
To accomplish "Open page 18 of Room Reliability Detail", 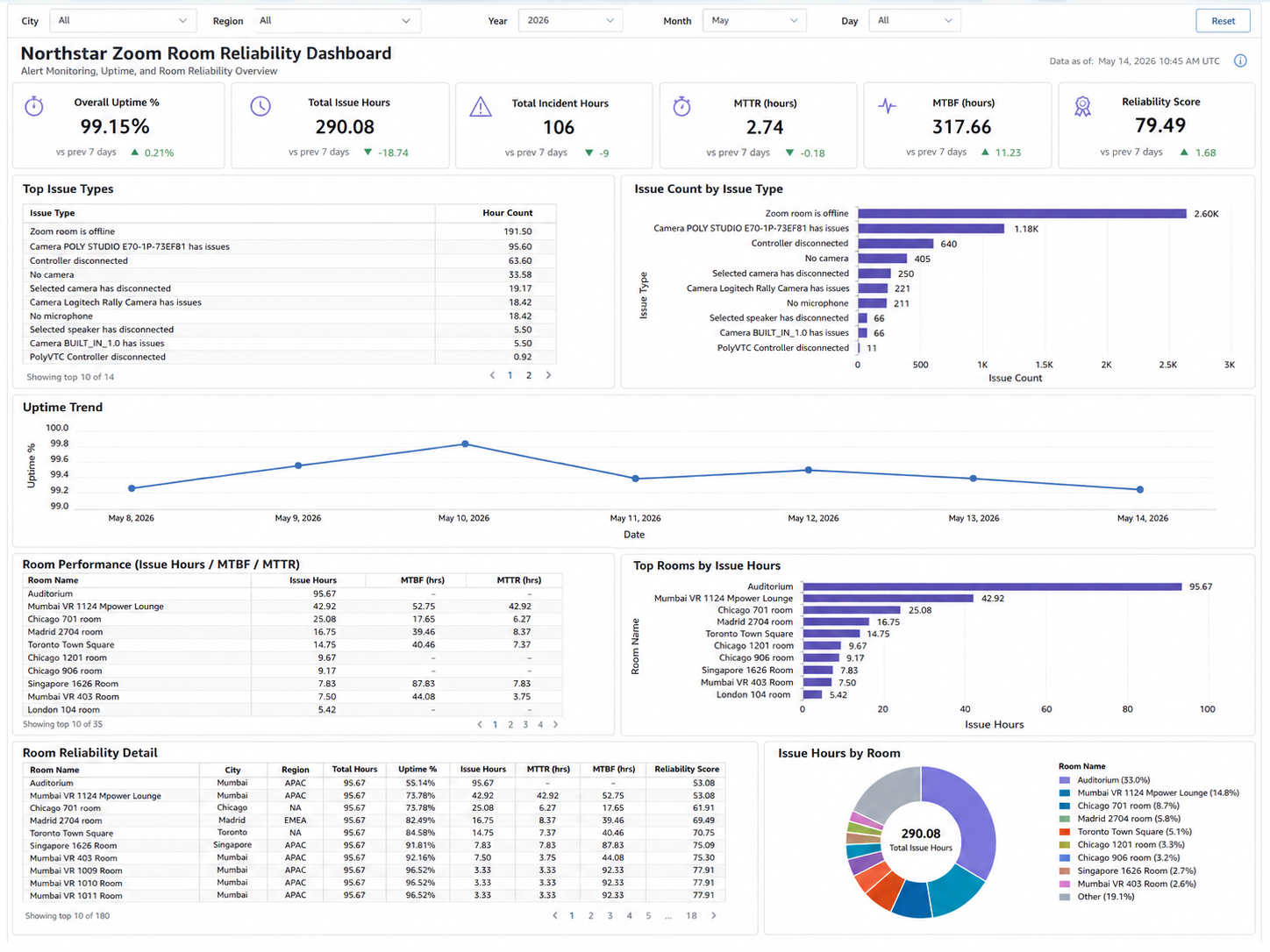I will [691, 915].
